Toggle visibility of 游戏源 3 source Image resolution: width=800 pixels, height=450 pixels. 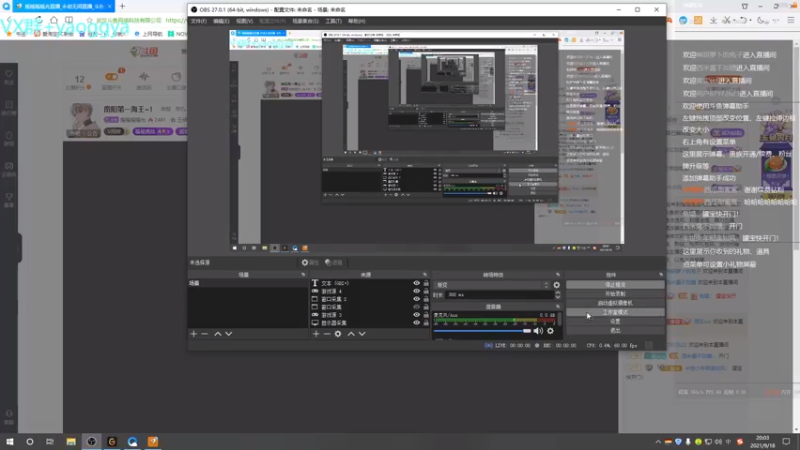417,315
